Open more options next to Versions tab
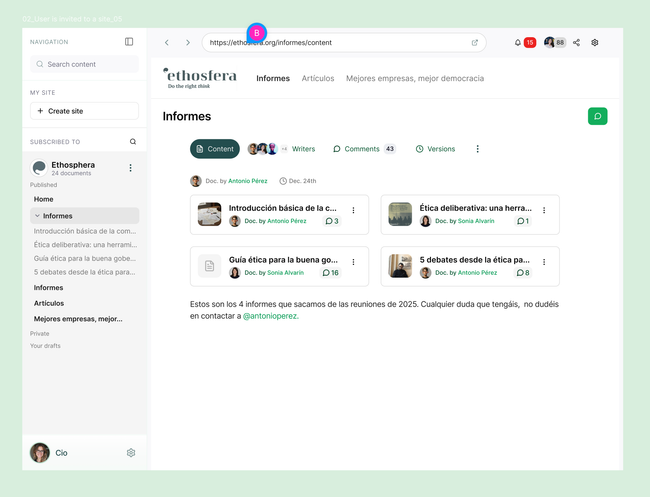 click(x=477, y=149)
